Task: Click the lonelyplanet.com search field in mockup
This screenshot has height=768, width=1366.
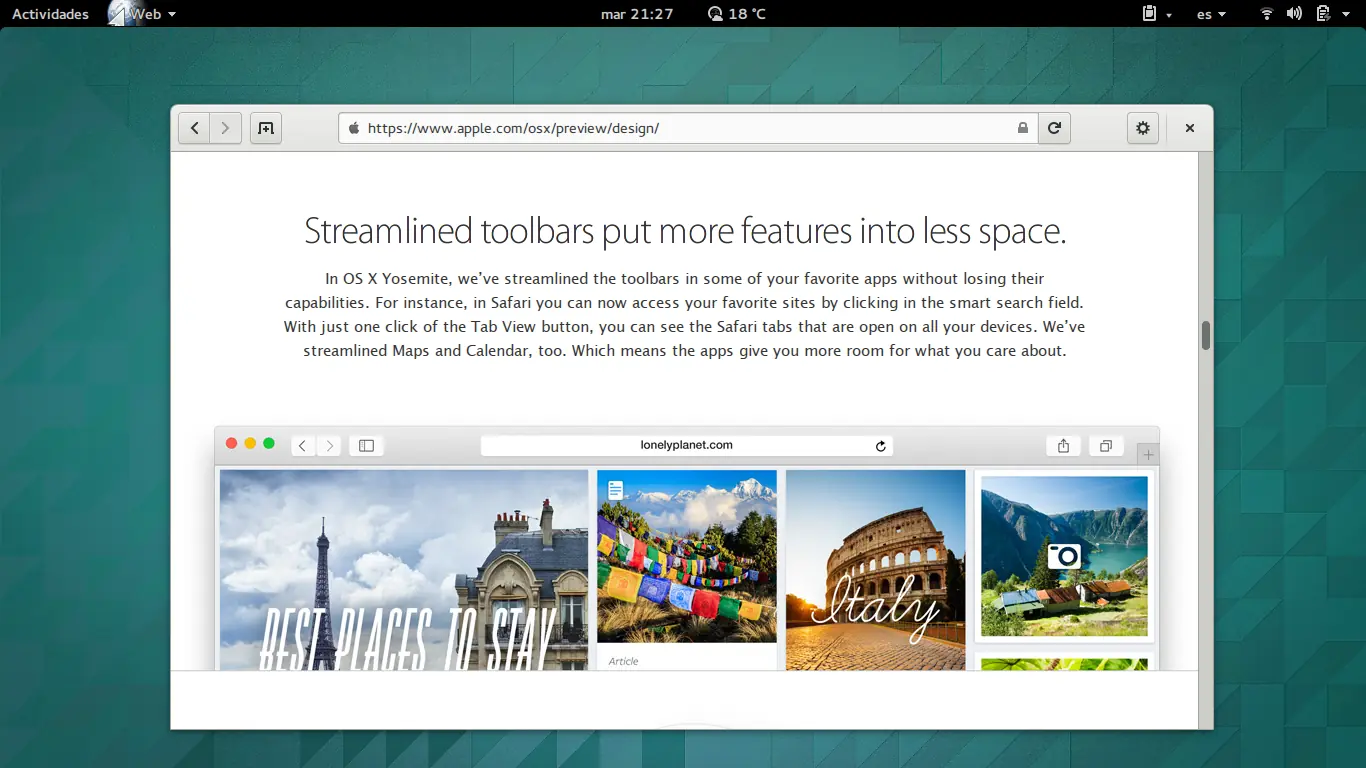Action: point(687,445)
